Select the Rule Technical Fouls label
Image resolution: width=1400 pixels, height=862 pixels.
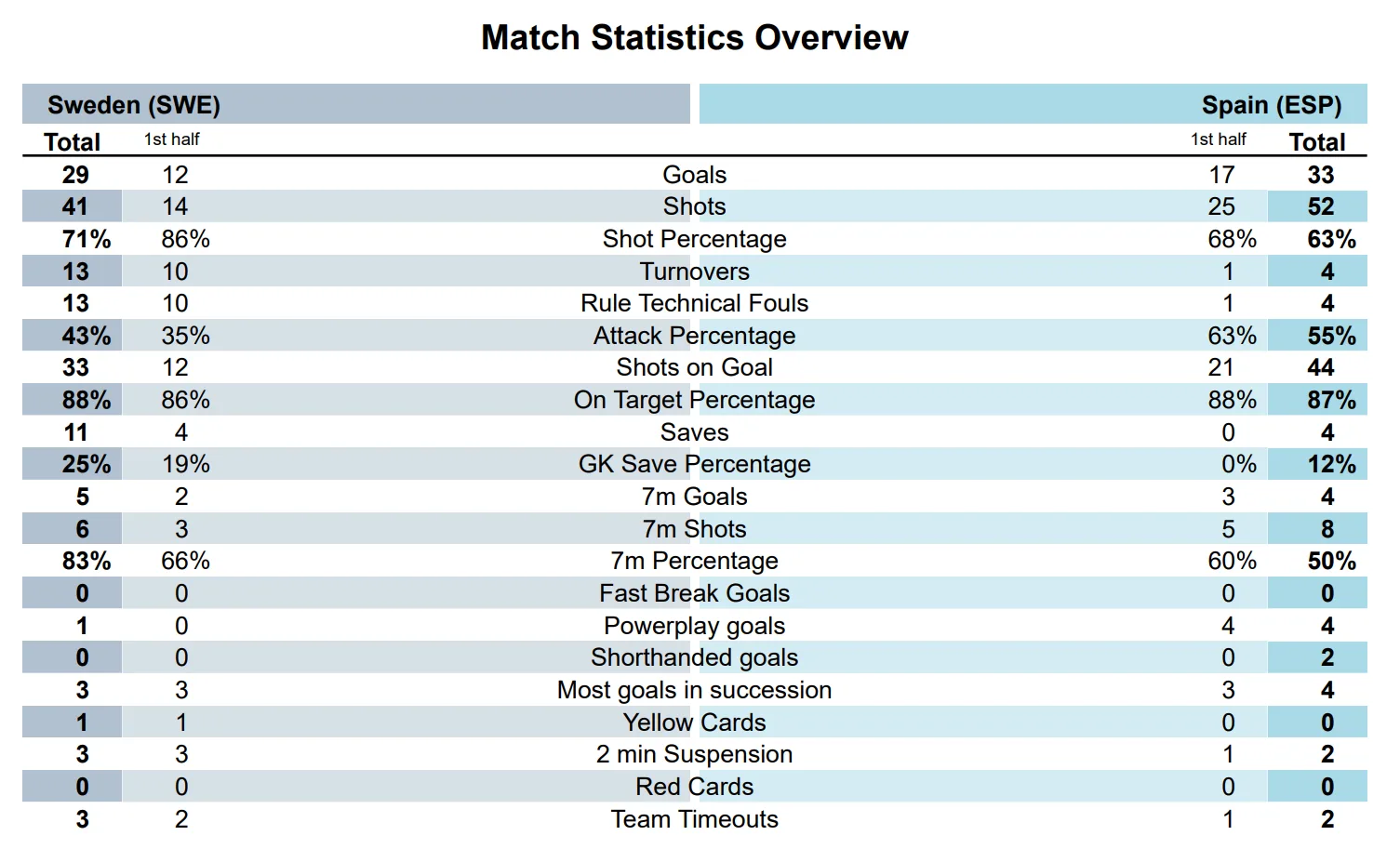tap(694, 303)
